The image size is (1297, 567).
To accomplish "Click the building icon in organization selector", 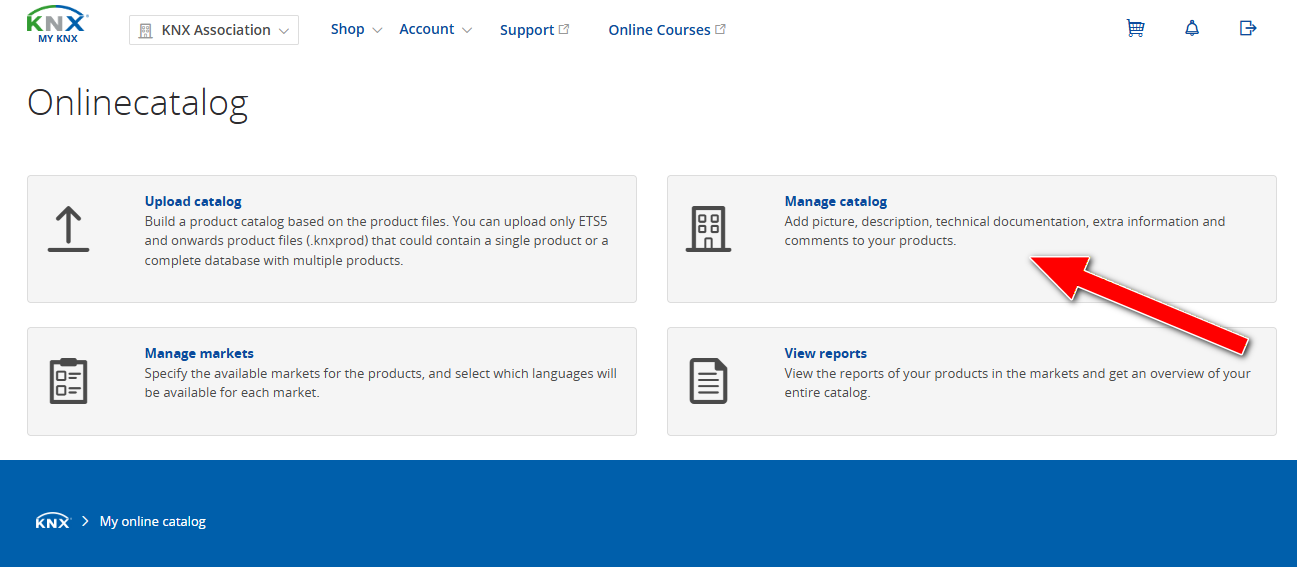I will click(146, 30).
